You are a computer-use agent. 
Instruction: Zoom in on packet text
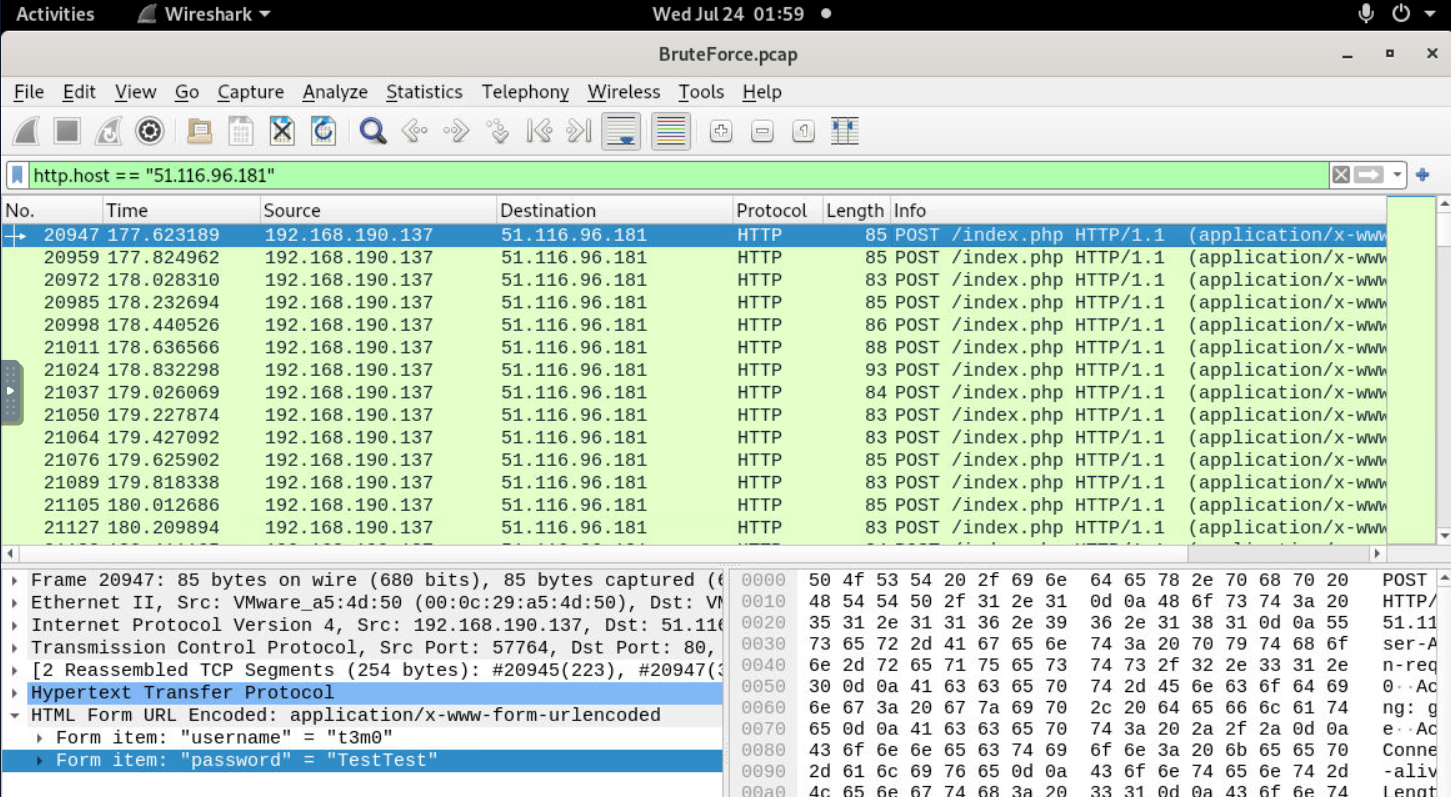point(721,131)
